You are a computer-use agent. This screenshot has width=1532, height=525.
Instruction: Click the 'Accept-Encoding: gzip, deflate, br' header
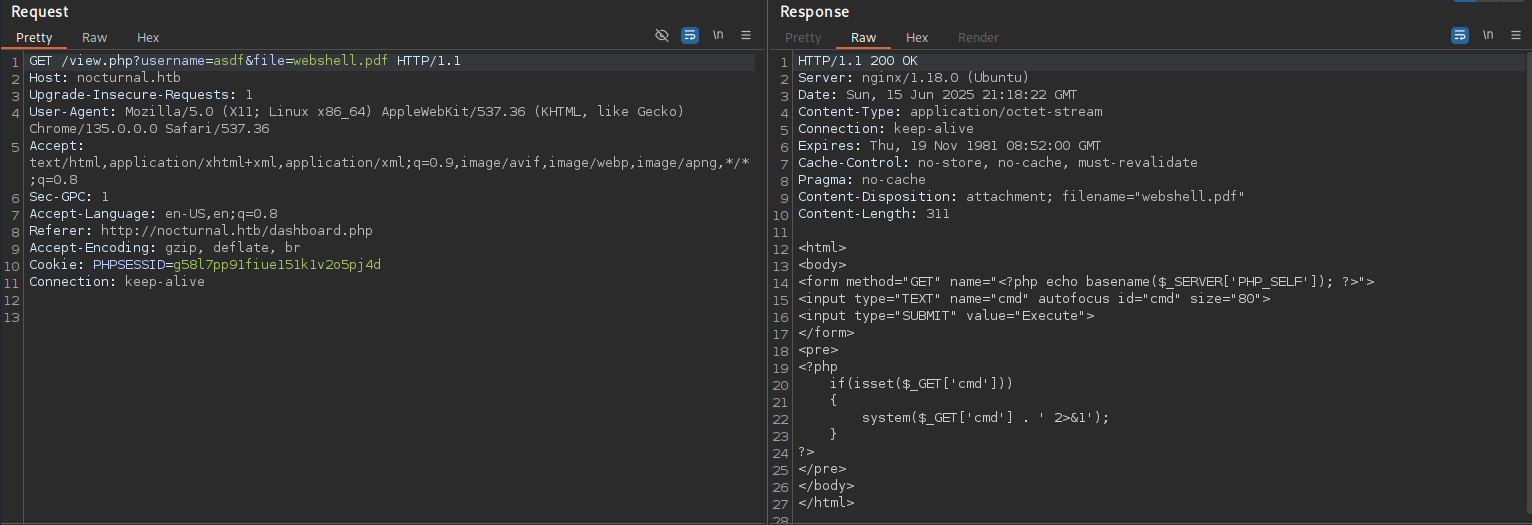165,248
